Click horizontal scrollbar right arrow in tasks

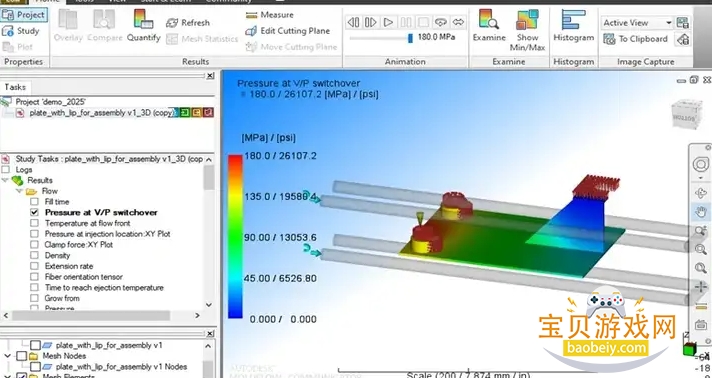[198, 315]
